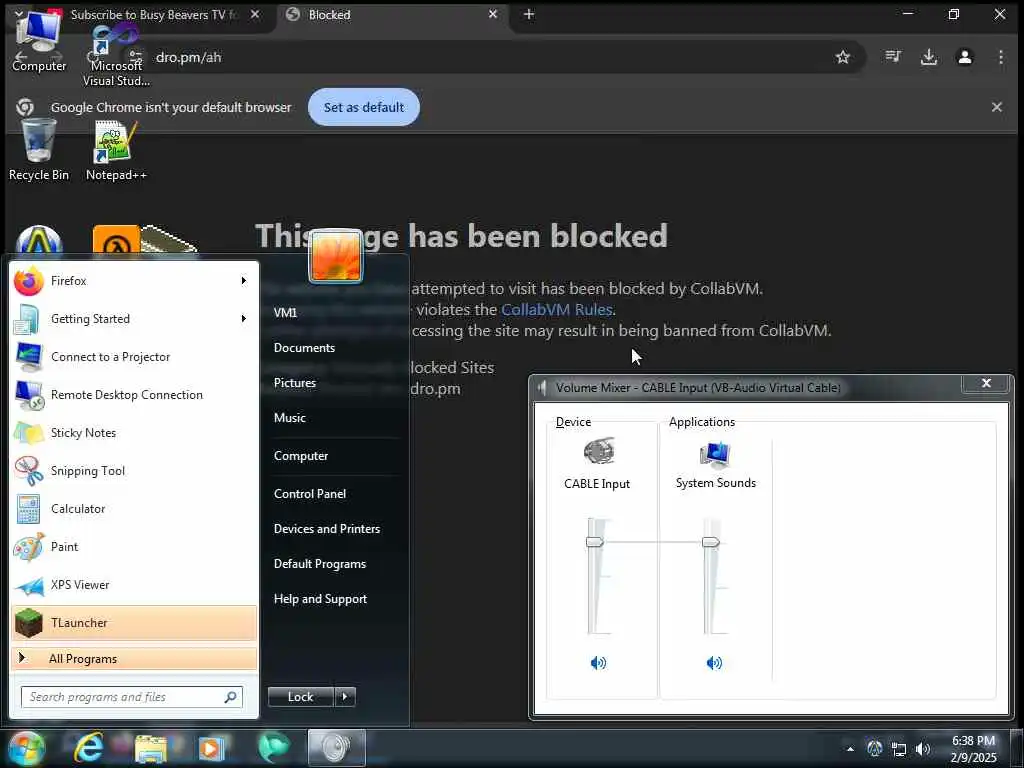
Task: Open Getting Started in Start menu
Action: [134, 319]
